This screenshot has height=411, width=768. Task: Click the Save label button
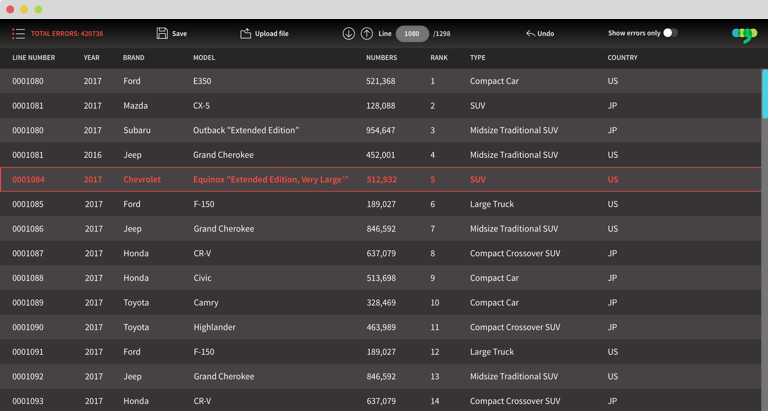[179, 33]
